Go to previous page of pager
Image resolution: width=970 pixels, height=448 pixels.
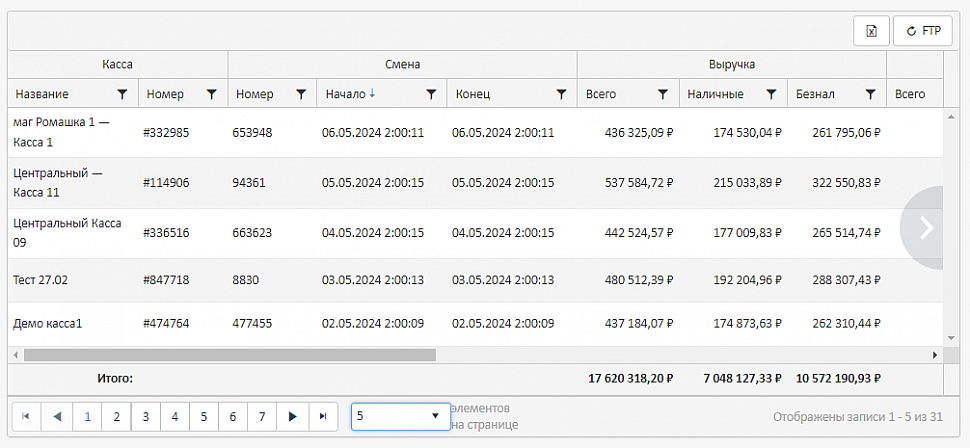tap(58, 416)
